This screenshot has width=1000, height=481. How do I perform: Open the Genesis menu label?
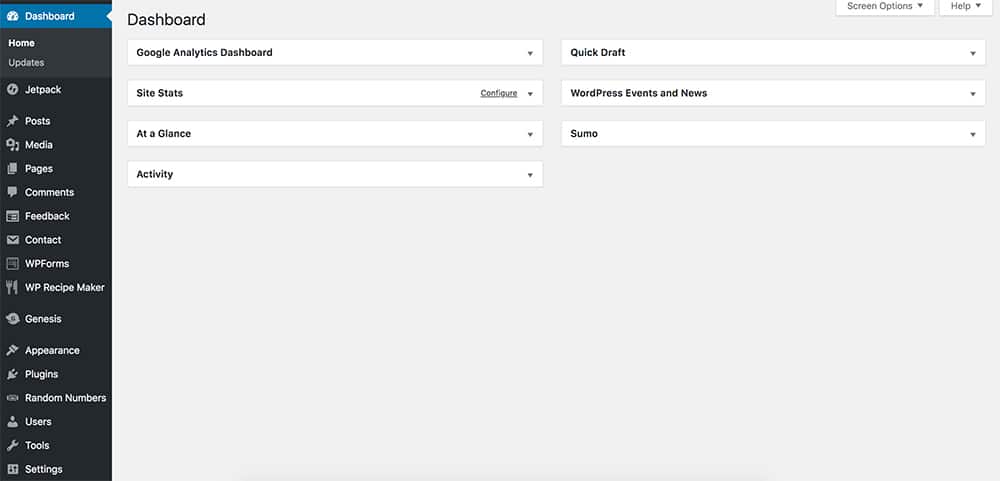pyautogui.click(x=43, y=319)
